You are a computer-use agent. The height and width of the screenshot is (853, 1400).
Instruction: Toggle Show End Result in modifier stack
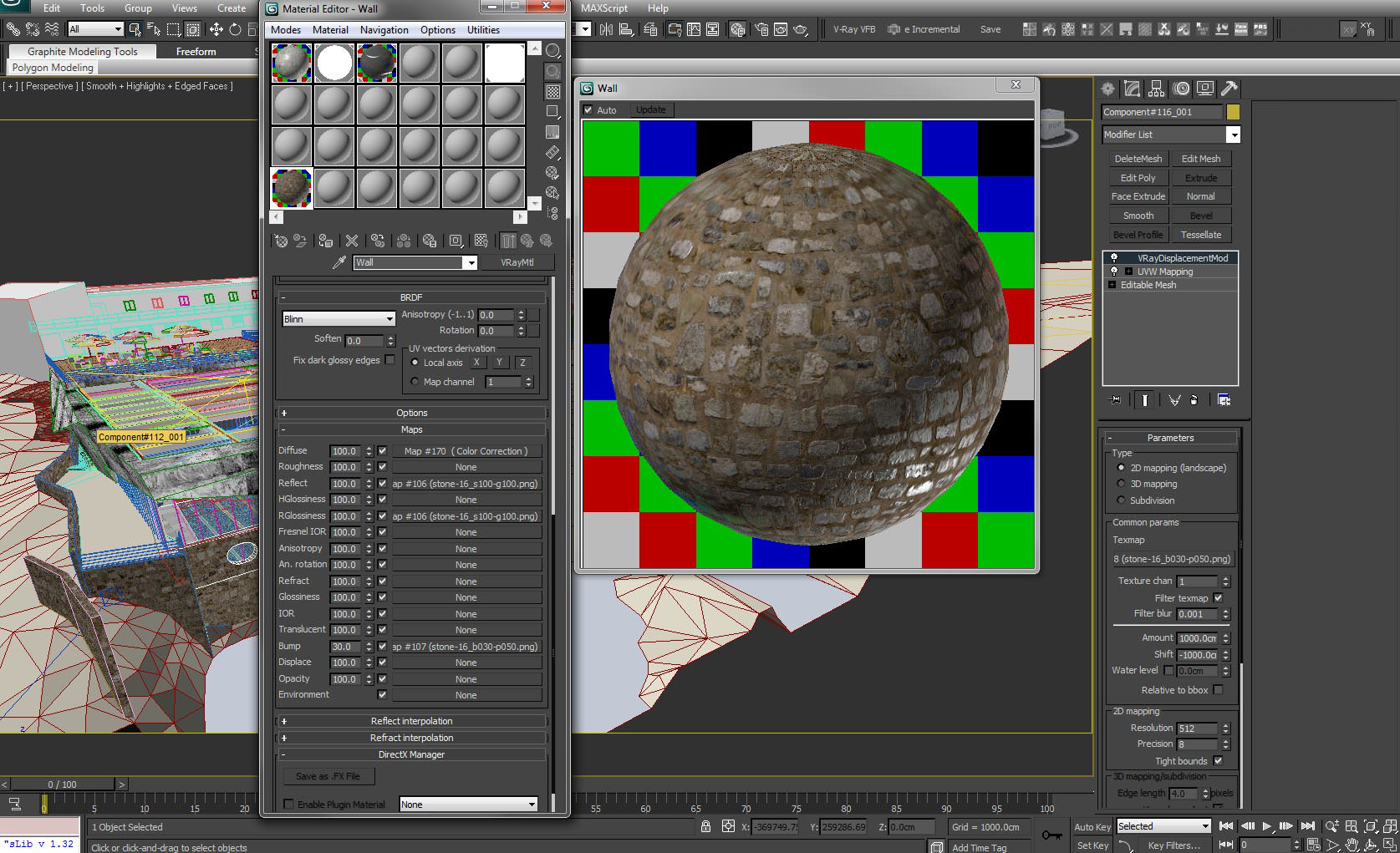(x=1144, y=400)
